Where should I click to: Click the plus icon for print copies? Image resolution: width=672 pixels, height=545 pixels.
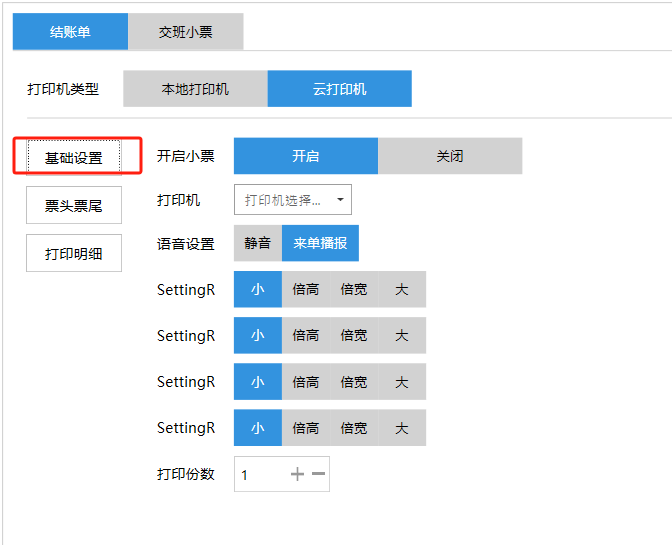pyautogui.click(x=297, y=474)
